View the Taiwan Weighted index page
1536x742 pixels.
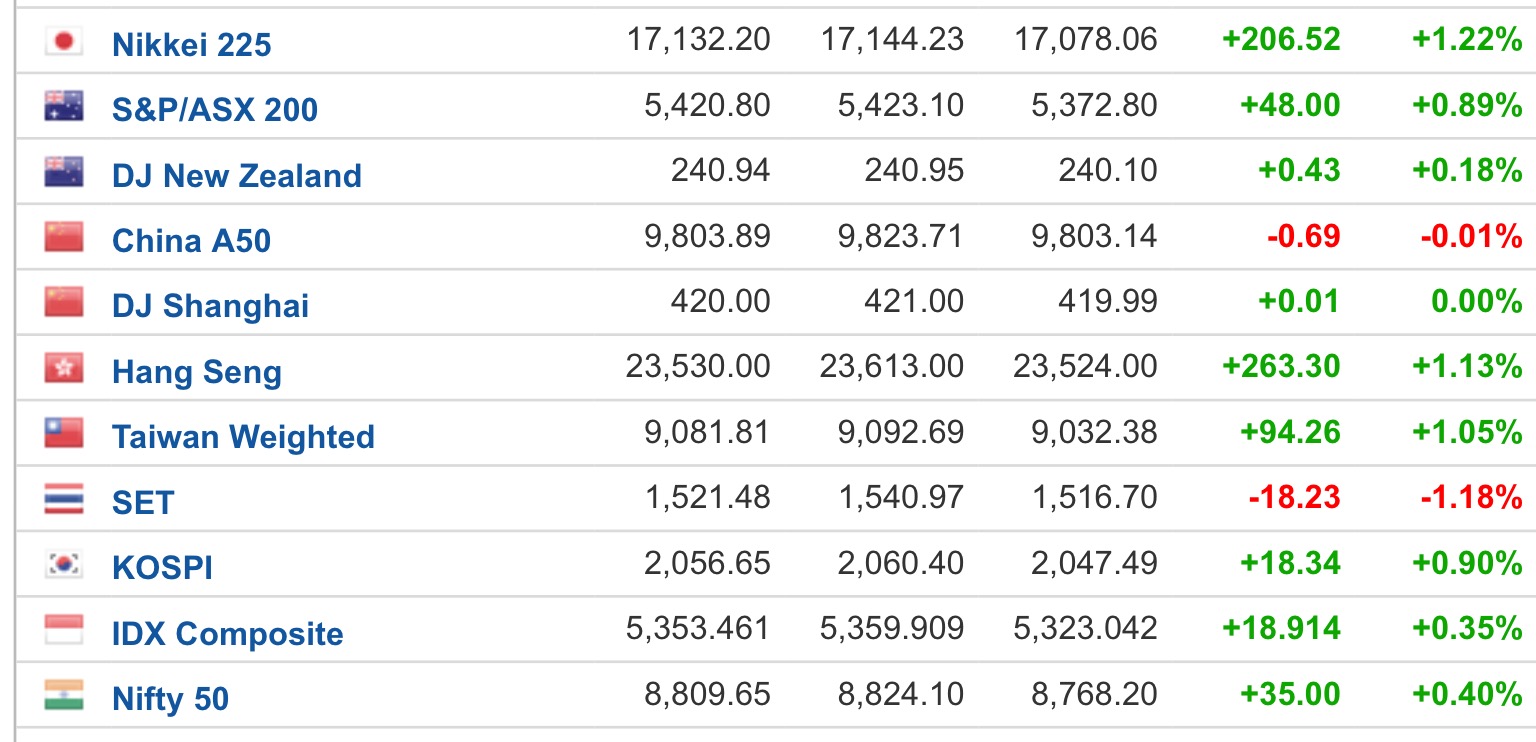(243, 437)
